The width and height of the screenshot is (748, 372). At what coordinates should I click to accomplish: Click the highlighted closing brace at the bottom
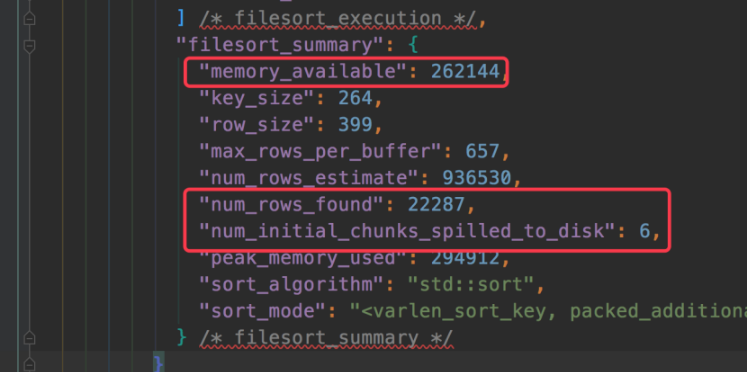159,364
